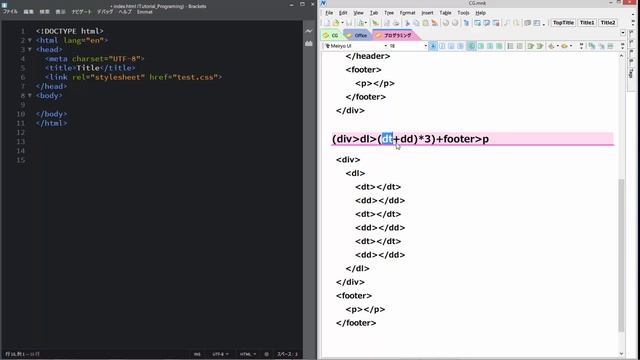Click the numbered list icon in format bar
This screenshot has height=360, width=640.
tap(510, 46)
